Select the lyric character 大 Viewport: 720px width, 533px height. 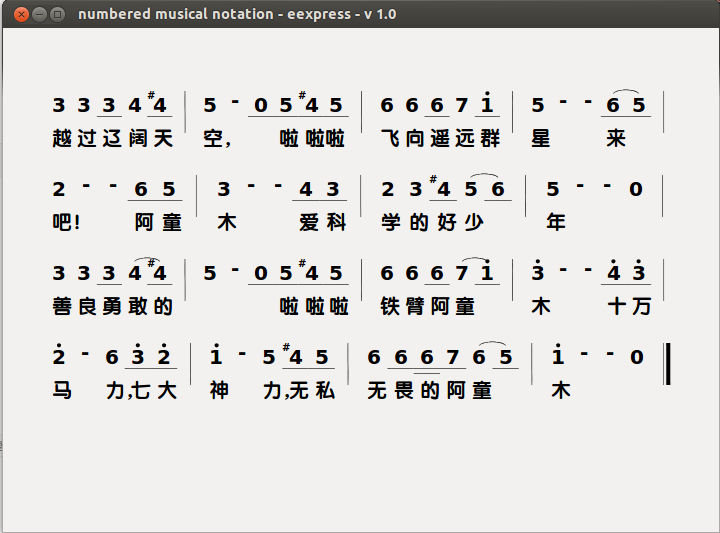[x=167, y=391]
